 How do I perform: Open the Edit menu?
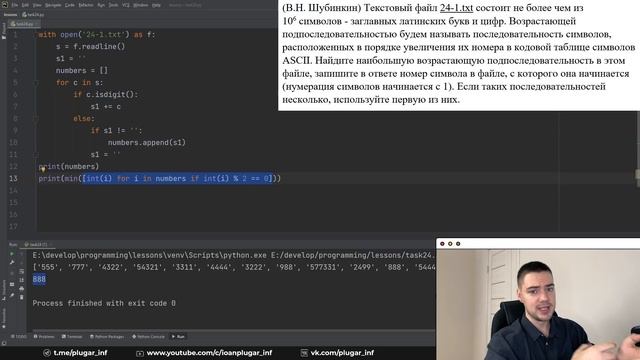[25, 5]
